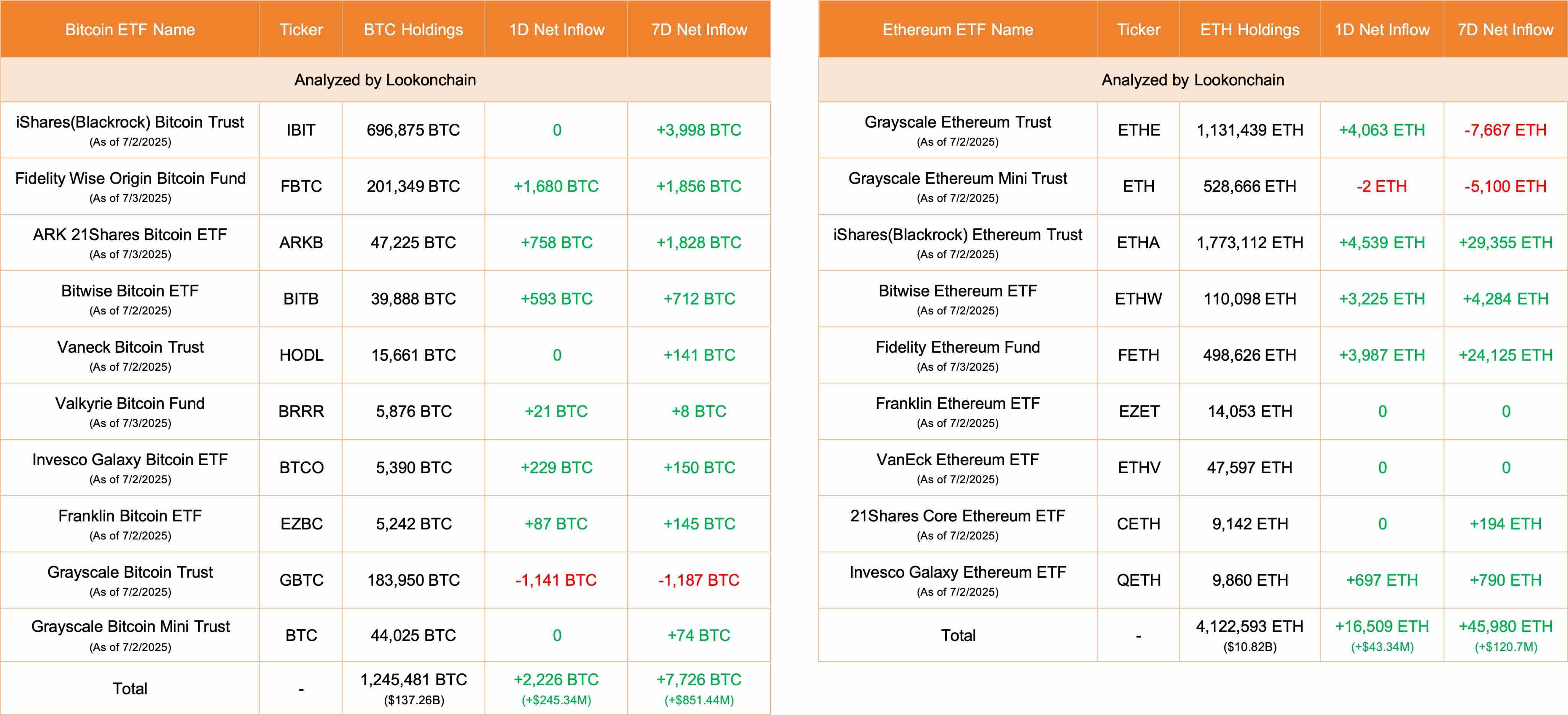The image size is (1568, 715).
Task: Click the +24,125 ETH inflow for FETH
Action: 1505,355
